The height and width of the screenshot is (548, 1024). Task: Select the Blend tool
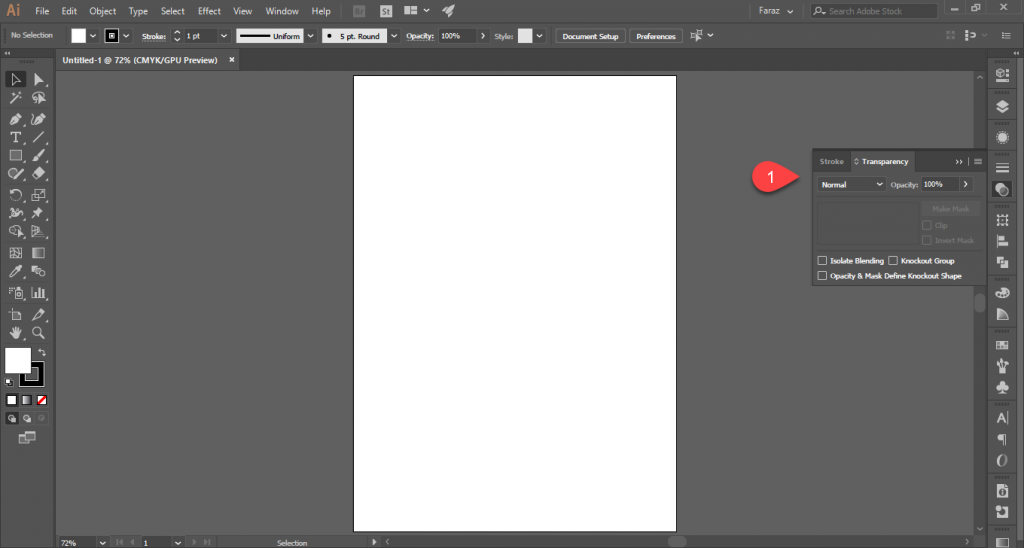(x=39, y=271)
